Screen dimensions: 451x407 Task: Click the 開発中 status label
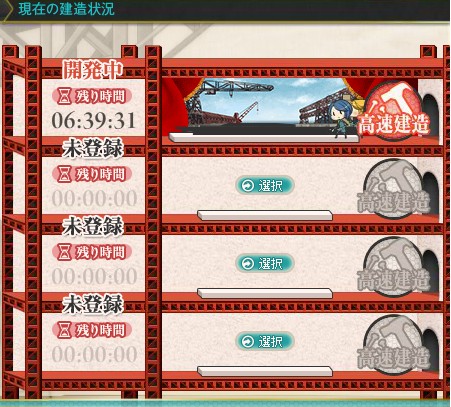[x=93, y=70]
